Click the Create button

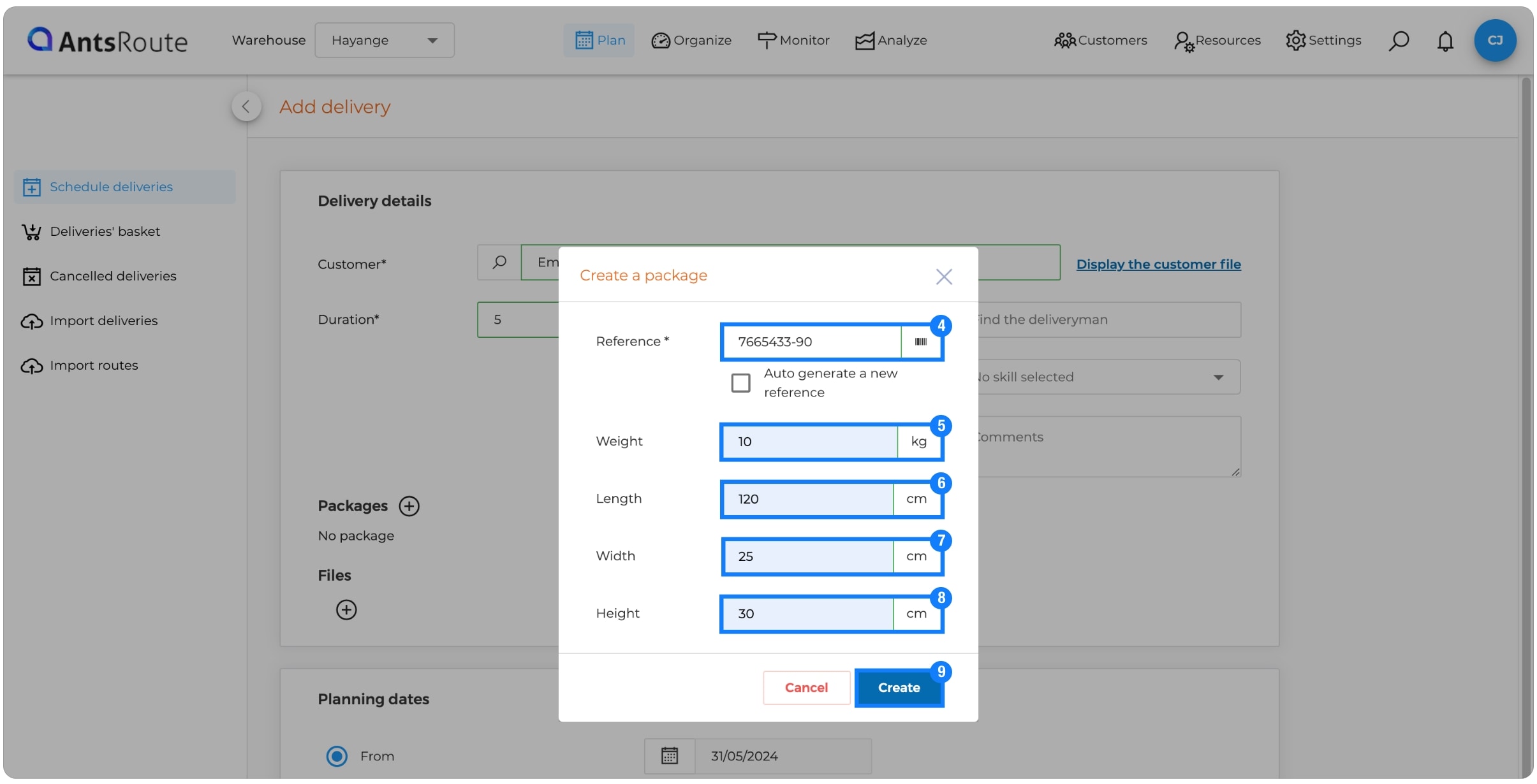click(899, 688)
